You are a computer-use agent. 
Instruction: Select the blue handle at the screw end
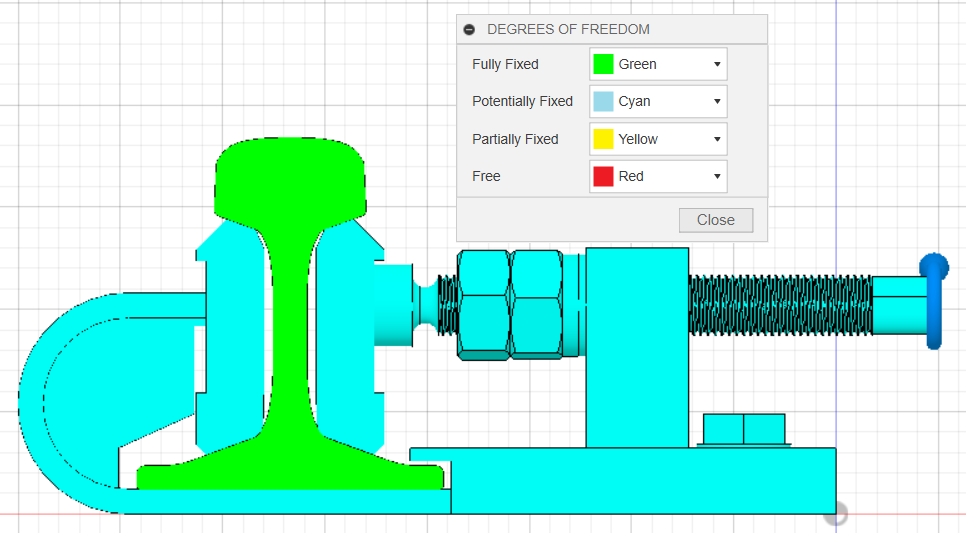pyautogui.click(x=935, y=301)
